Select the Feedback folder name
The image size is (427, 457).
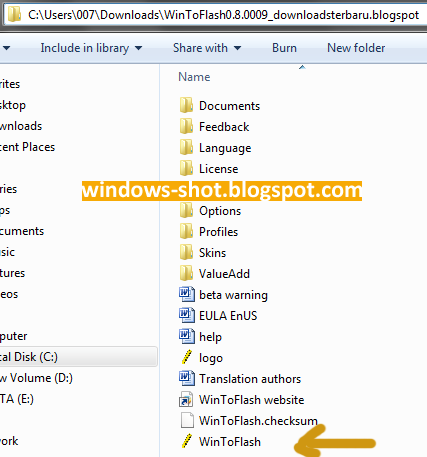coord(224,127)
